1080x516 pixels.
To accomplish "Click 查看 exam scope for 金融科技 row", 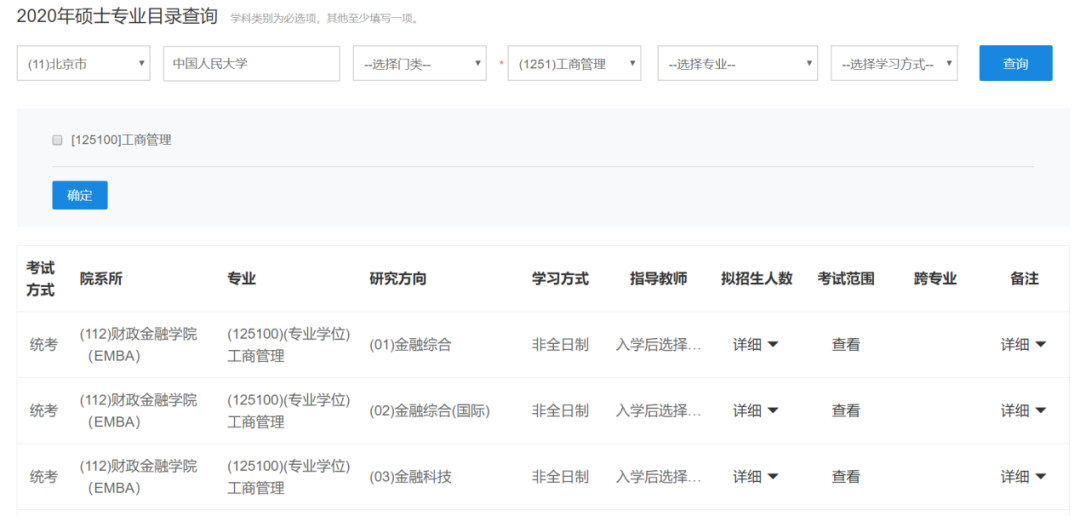I will click(x=845, y=477).
